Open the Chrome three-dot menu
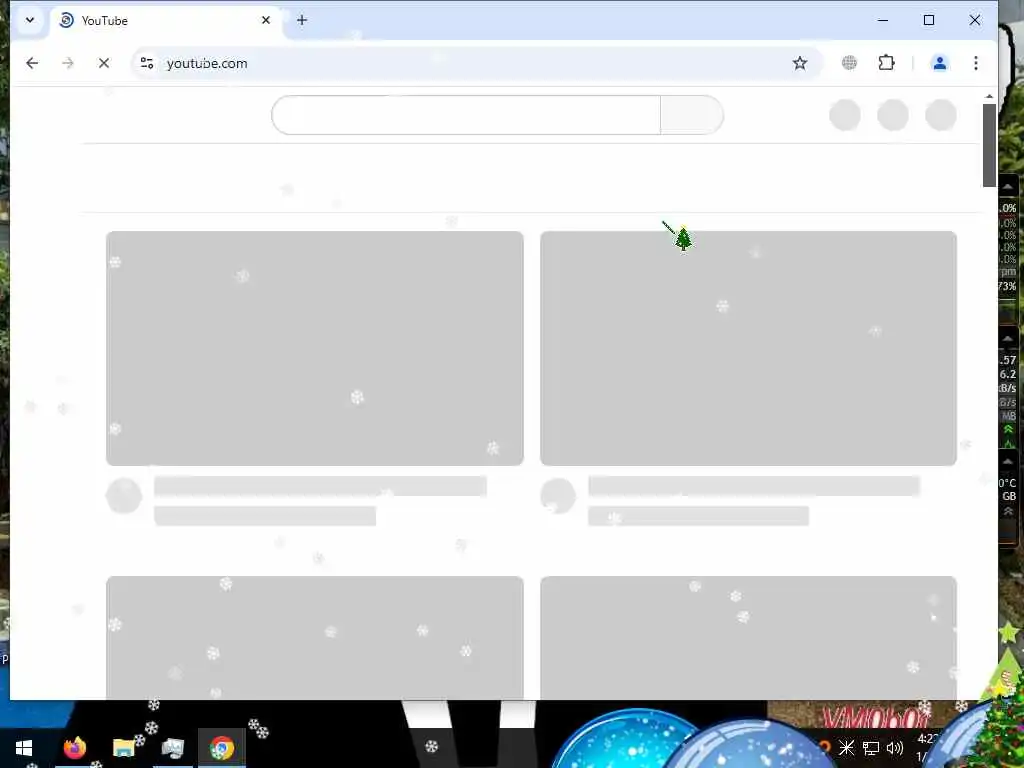 click(976, 63)
